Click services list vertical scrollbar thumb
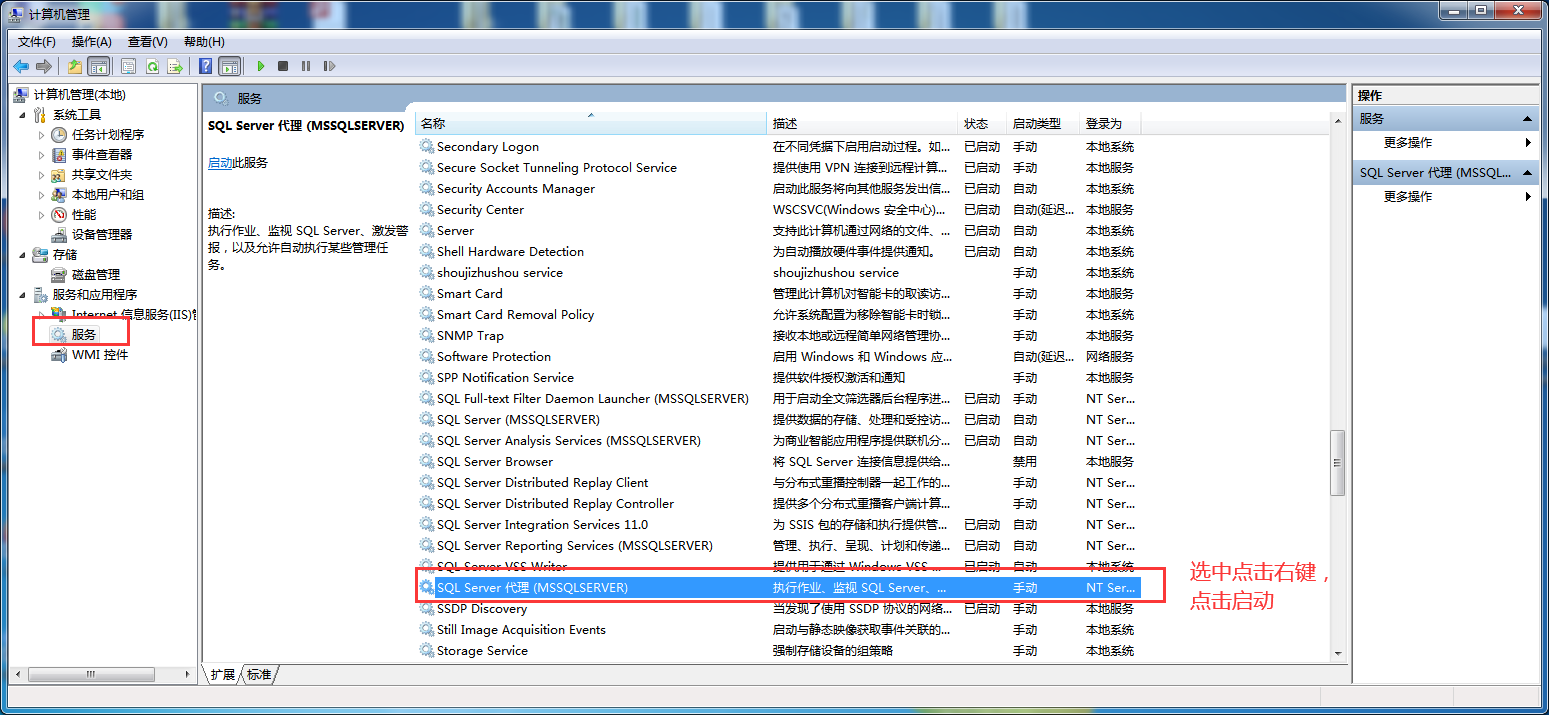This screenshot has height=715, width=1549. point(1338,462)
